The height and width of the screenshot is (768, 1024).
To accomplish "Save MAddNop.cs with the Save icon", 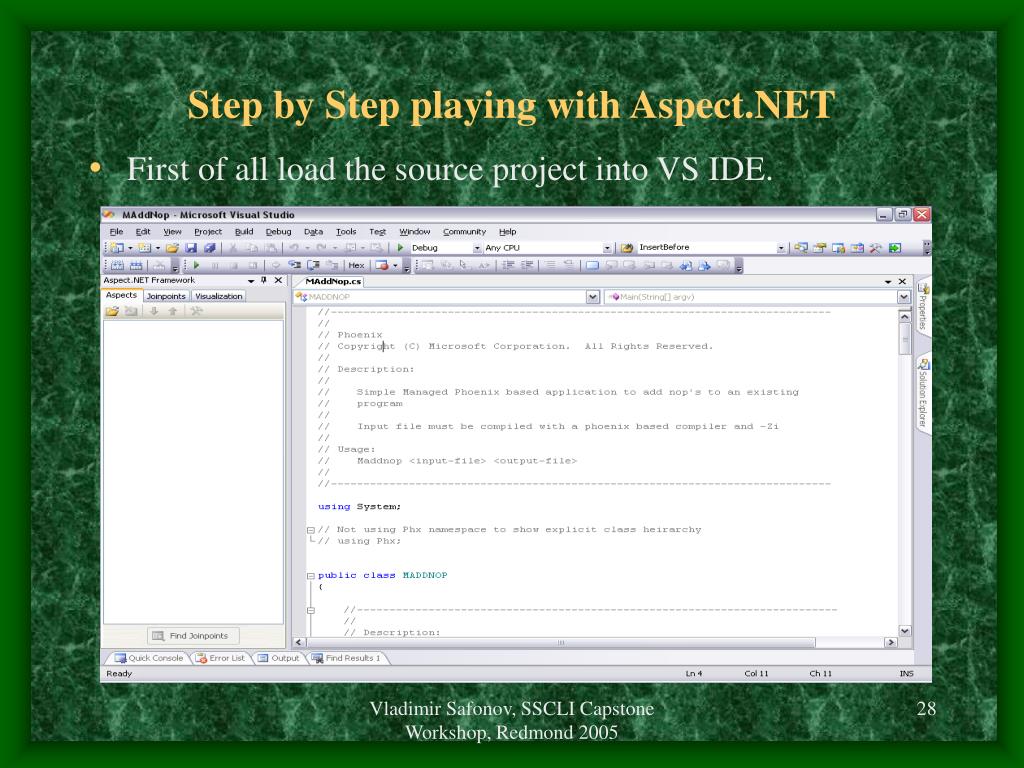I will click(x=191, y=248).
